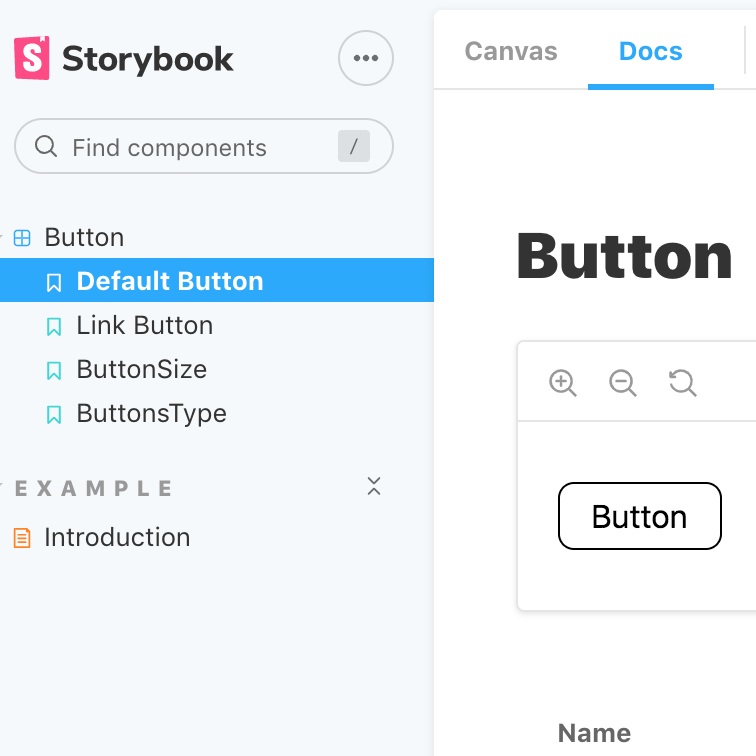Image resolution: width=756 pixels, height=756 pixels.
Task: Click the Introduction document icon
Action: tap(22, 538)
